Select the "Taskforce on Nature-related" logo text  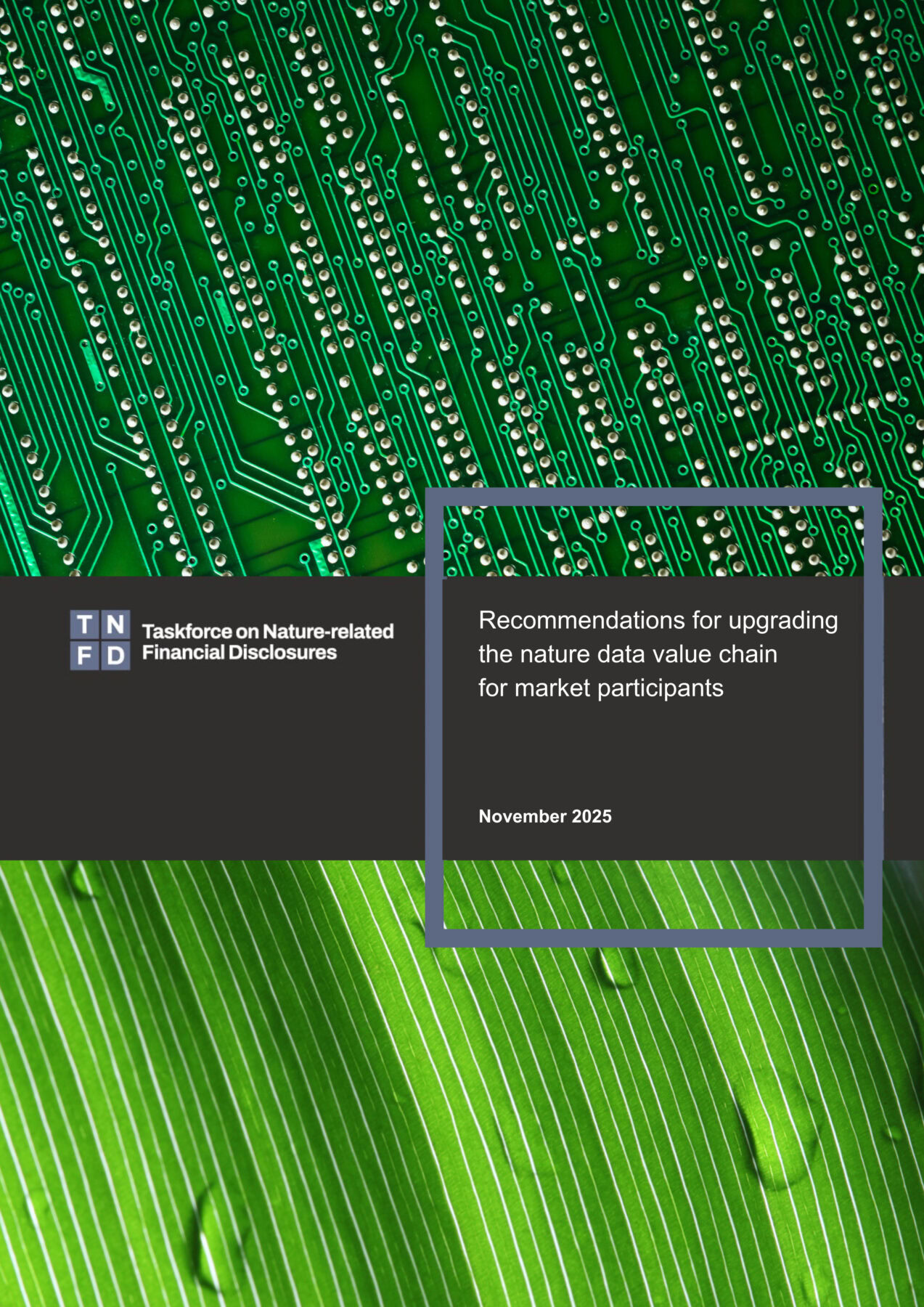point(267,631)
